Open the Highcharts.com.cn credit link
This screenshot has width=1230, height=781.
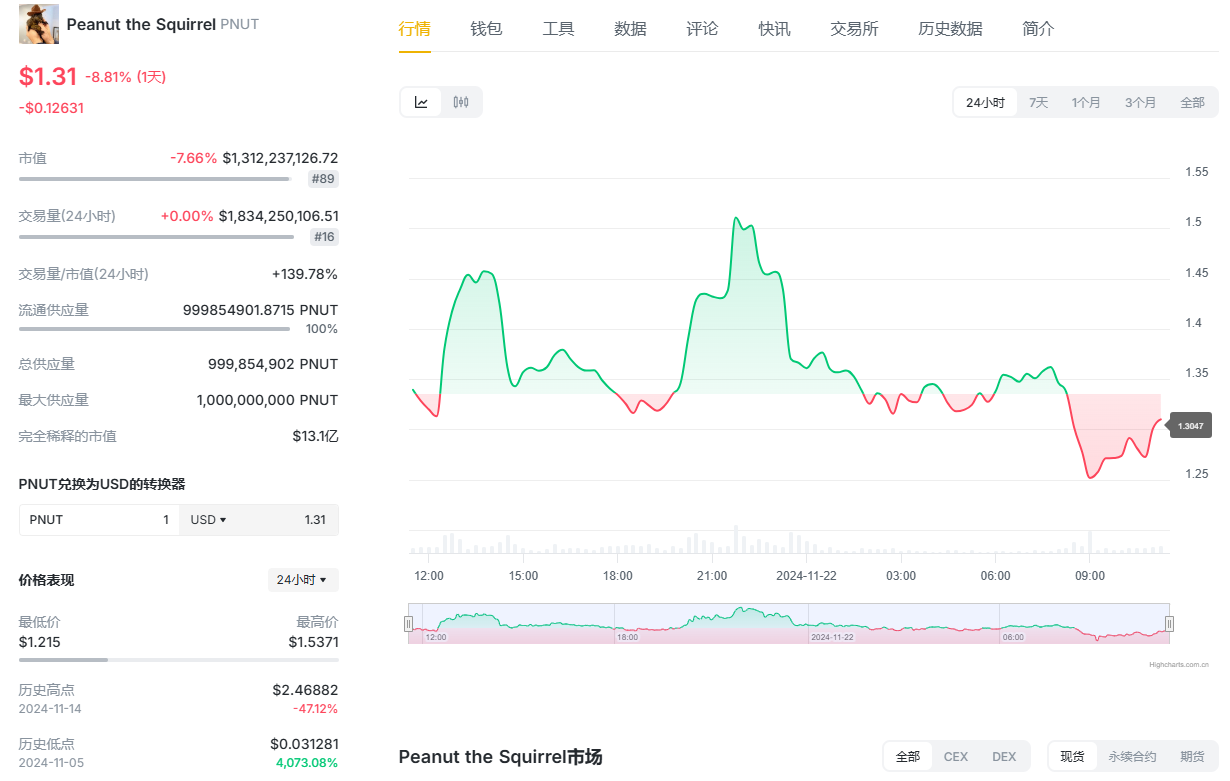[x=1179, y=664]
